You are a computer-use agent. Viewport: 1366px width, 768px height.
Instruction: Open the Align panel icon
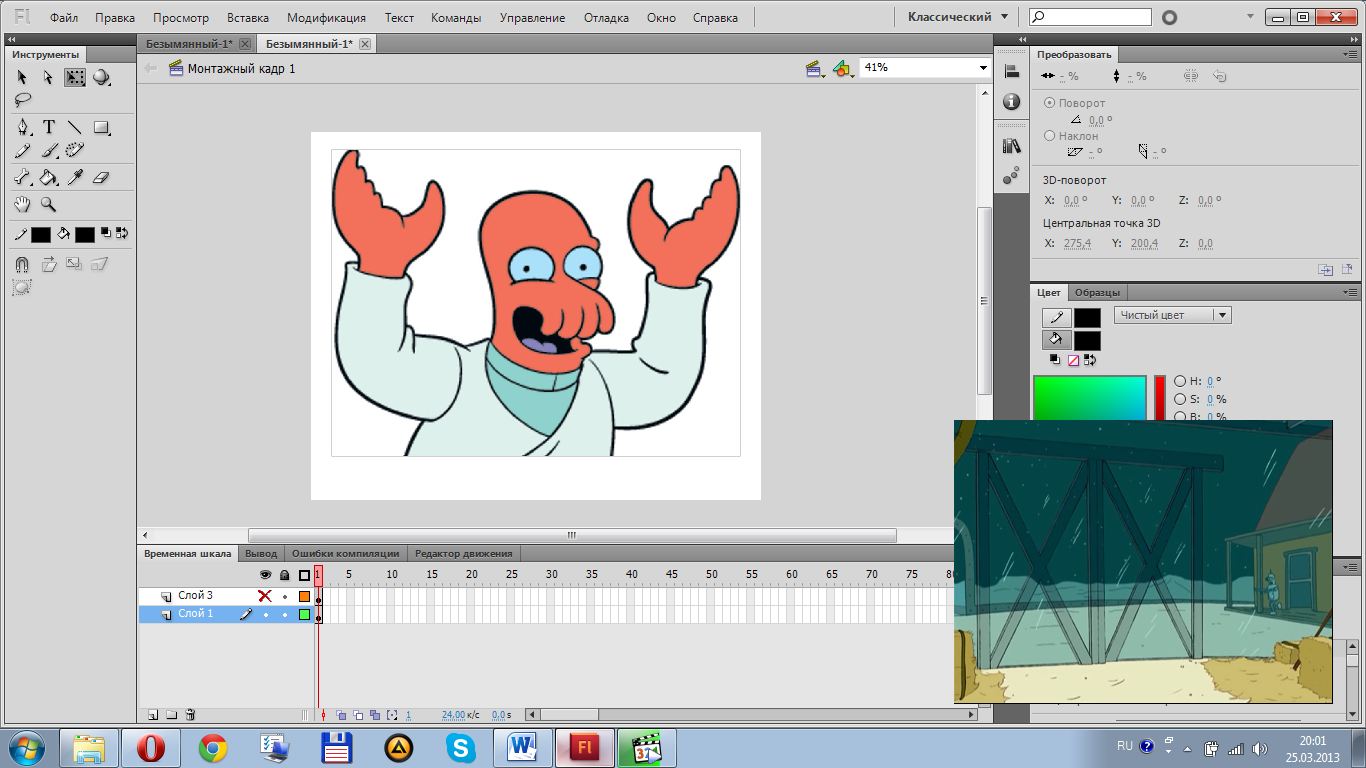point(1011,72)
